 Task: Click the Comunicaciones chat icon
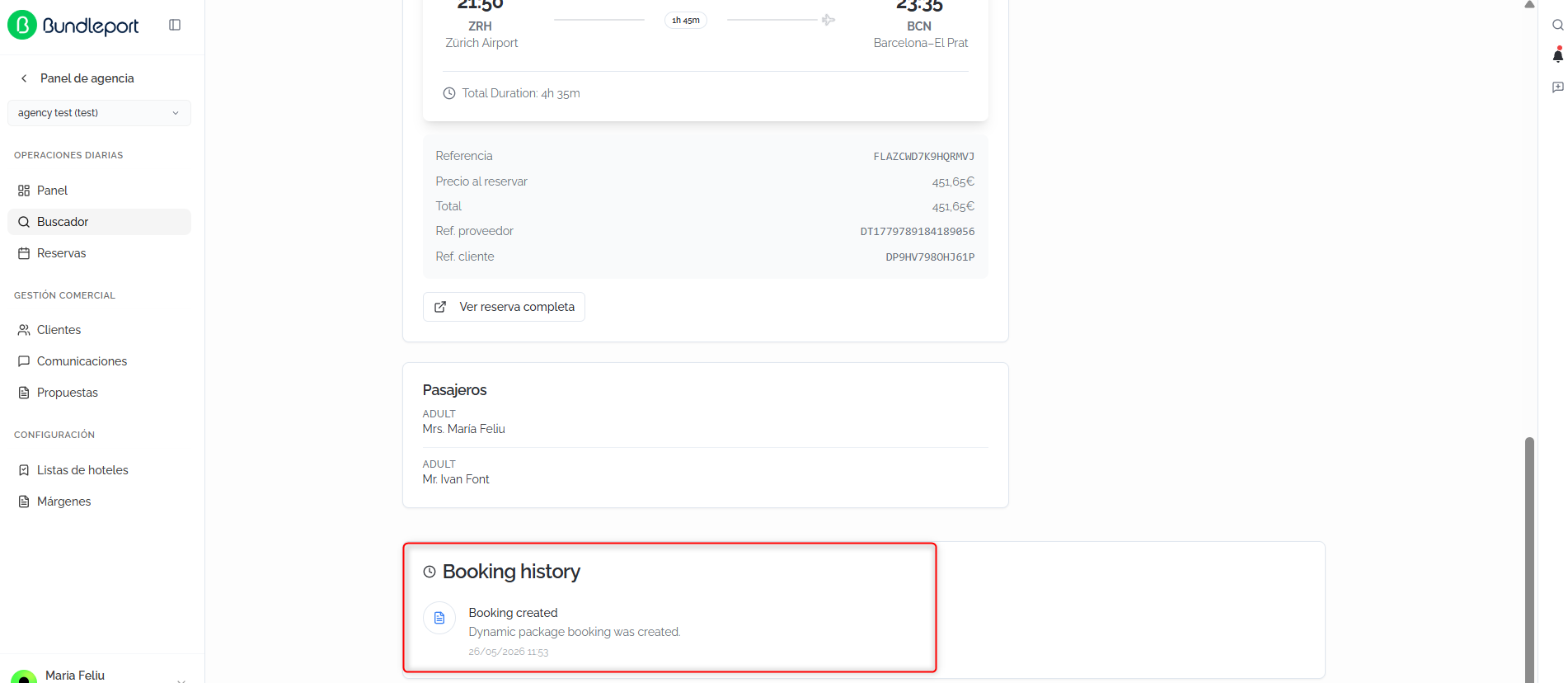click(x=24, y=361)
